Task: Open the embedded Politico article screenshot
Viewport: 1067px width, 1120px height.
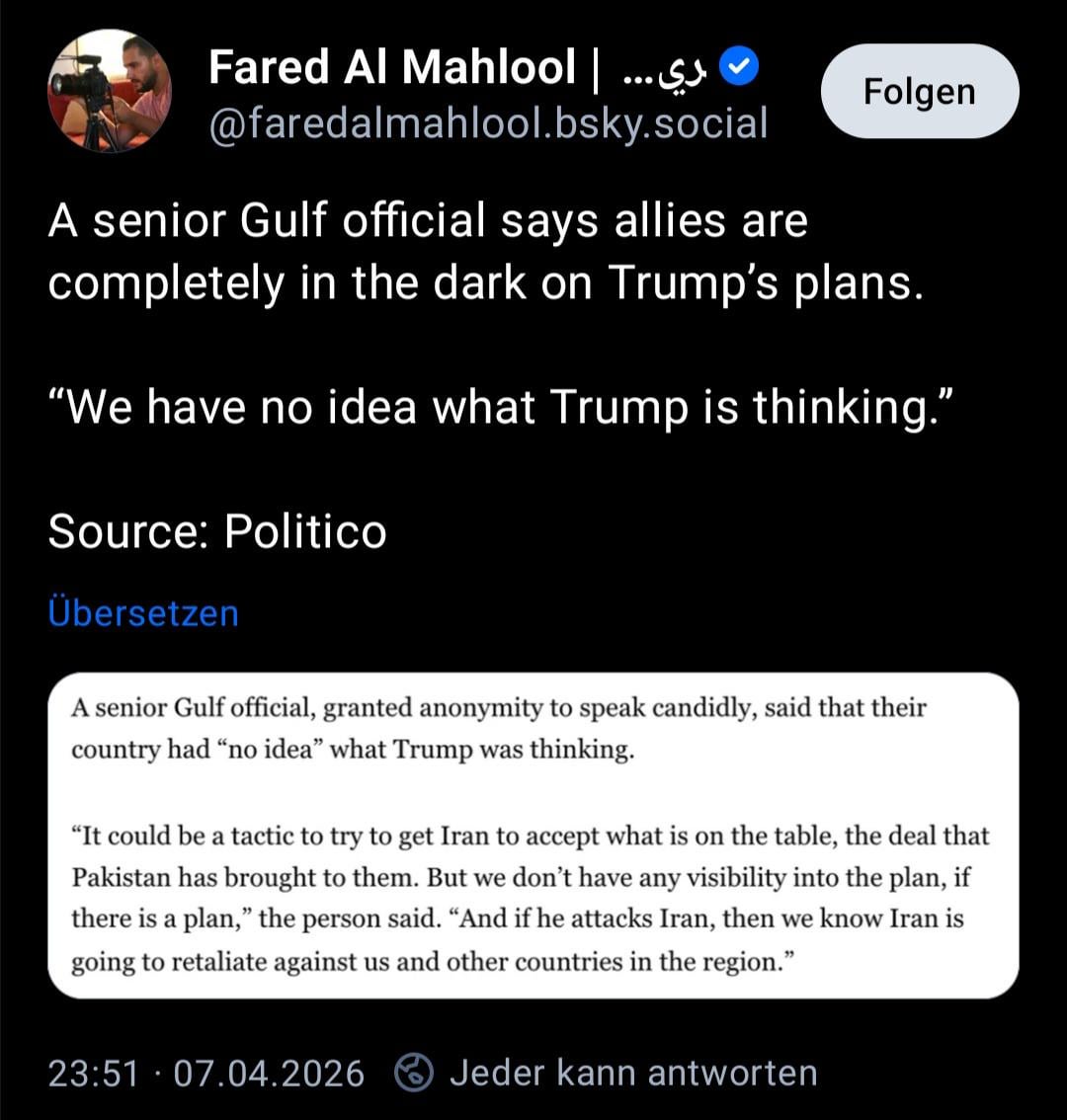Action: 533,835
